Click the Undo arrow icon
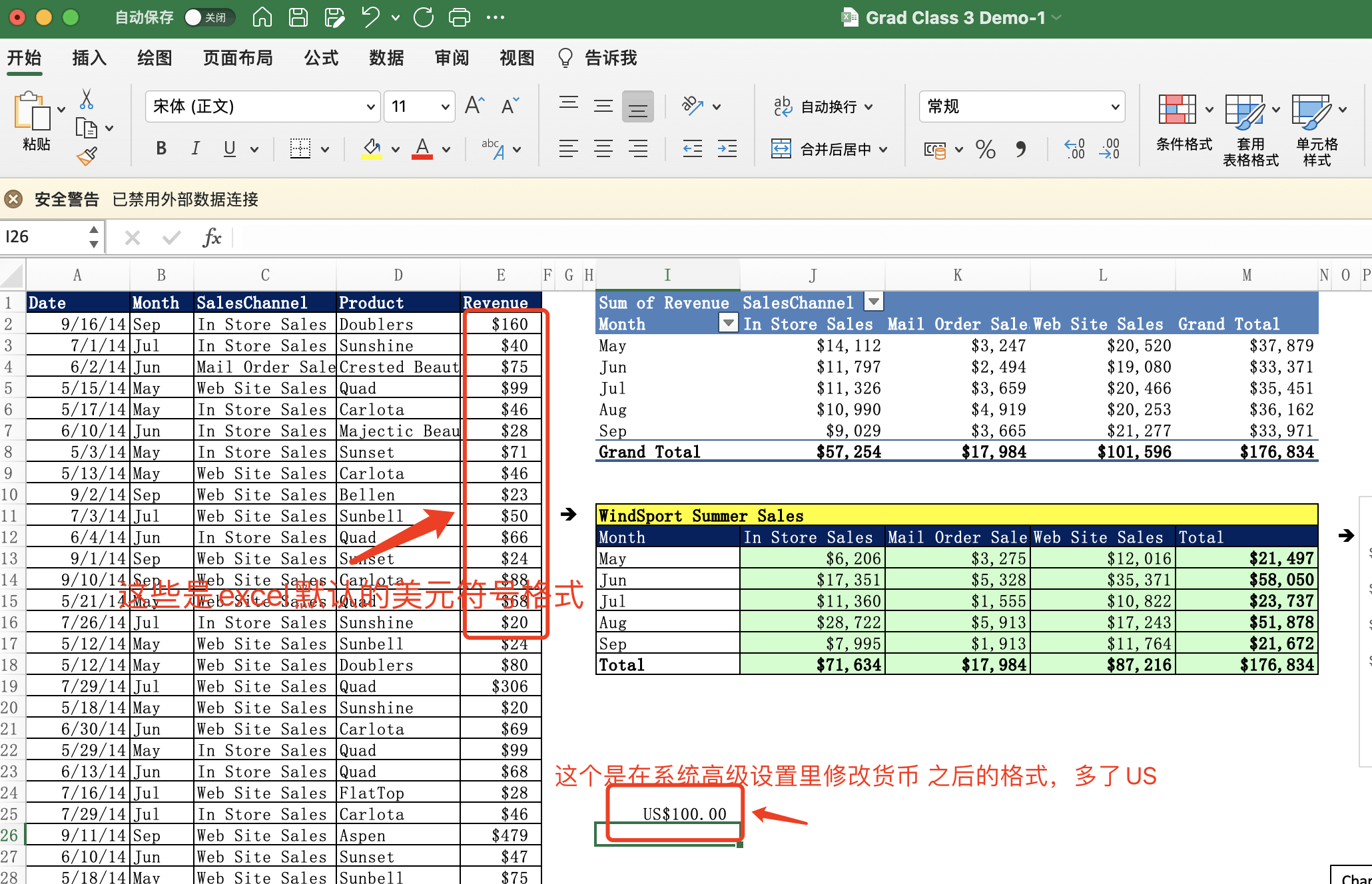The image size is (1372, 884). pyautogui.click(x=370, y=17)
